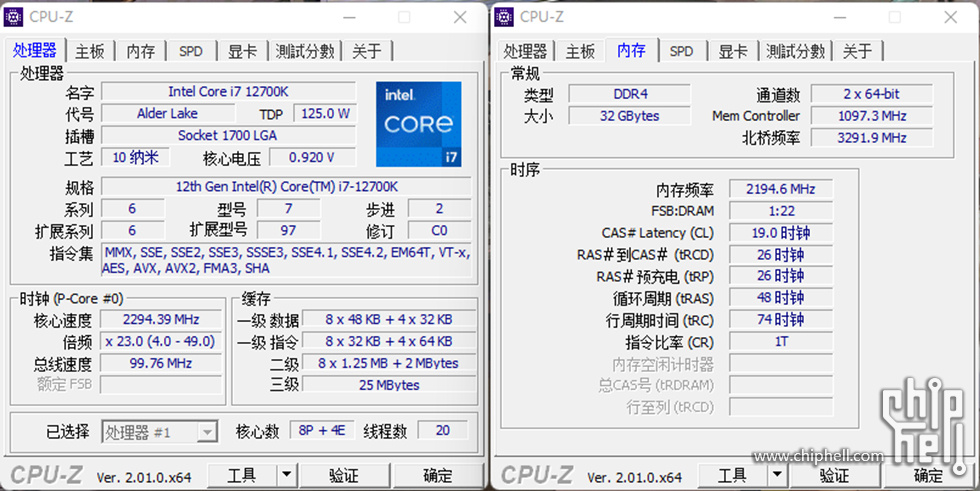The width and height of the screenshot is (980, 491).
Task: Click the instruction set text starting with MMX
Action: pos(287,260)
